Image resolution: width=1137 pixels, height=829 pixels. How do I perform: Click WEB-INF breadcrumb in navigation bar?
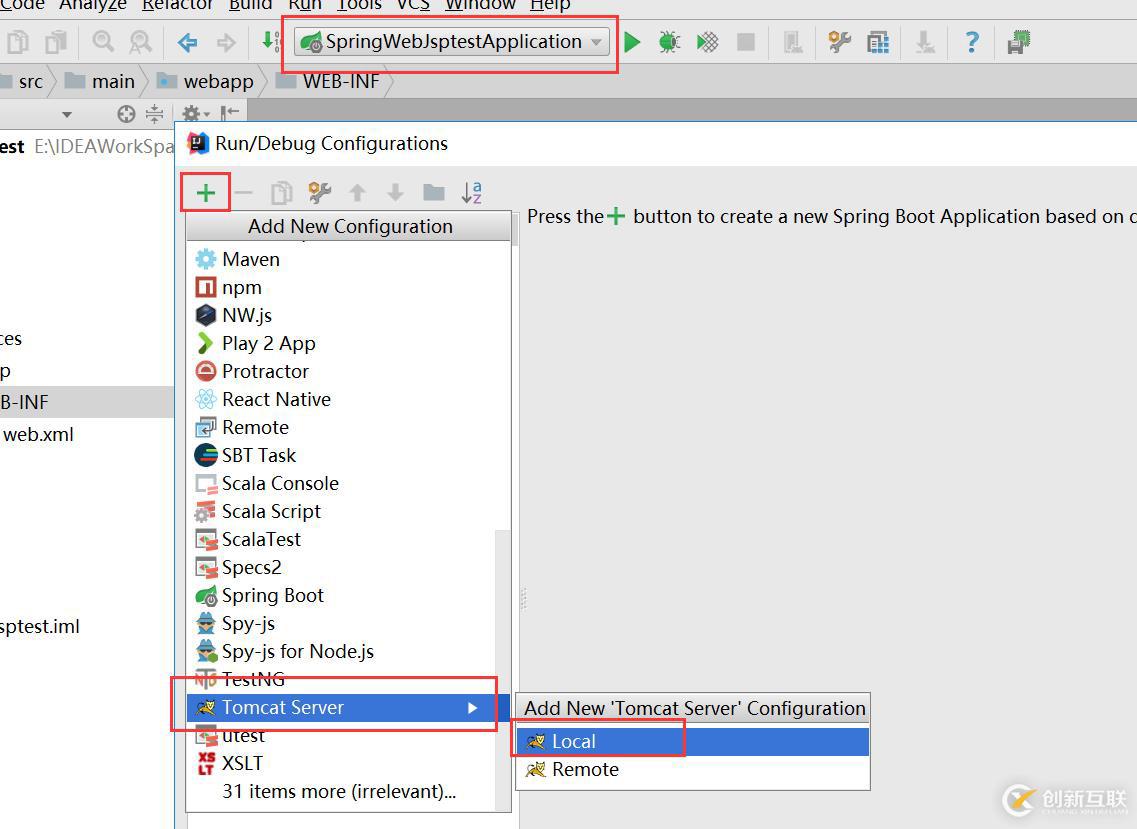[328, 81]
